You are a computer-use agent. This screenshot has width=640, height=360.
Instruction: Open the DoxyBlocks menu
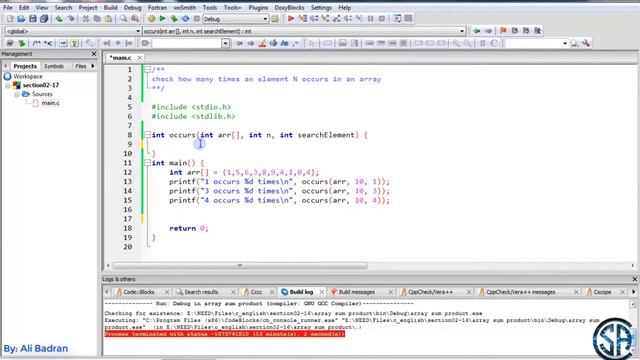tap(289, 7)
